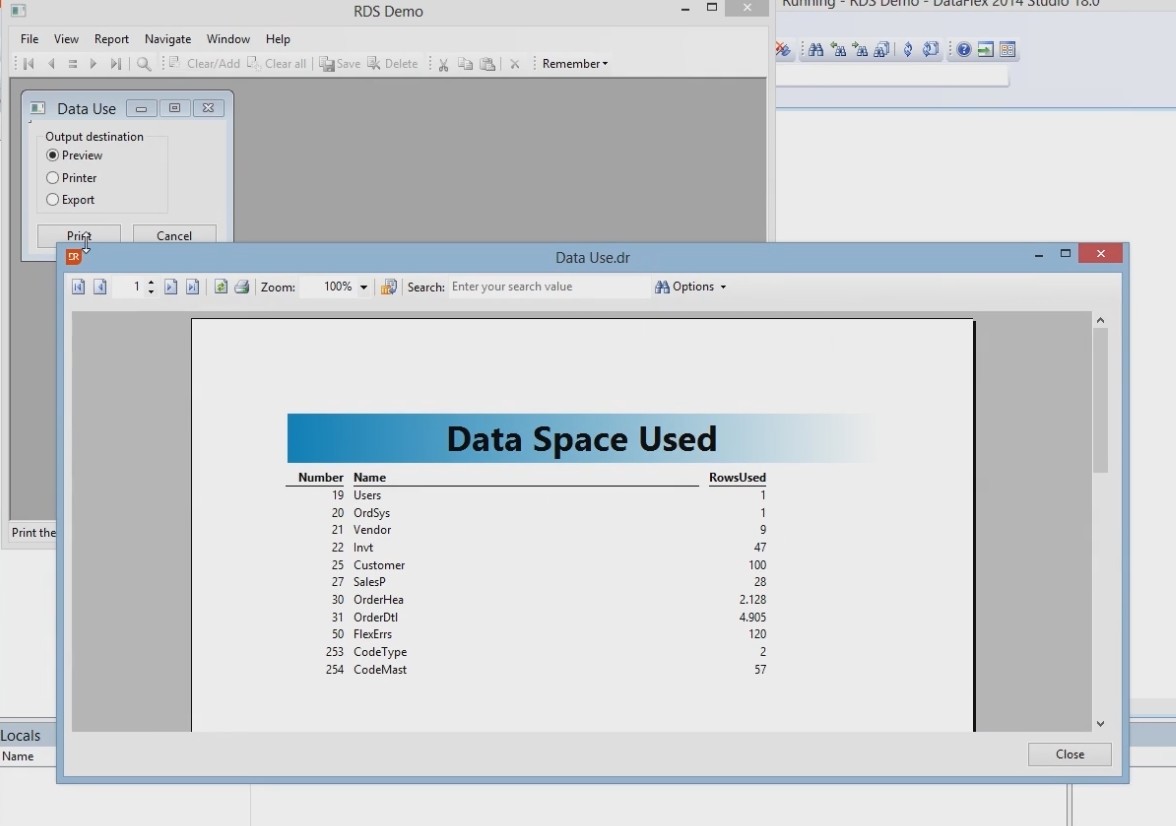The height and width of the screenshot is (826, 1176).
Task: Click the Find in Files stacked-pages binoculars icon
Action: 882,50
